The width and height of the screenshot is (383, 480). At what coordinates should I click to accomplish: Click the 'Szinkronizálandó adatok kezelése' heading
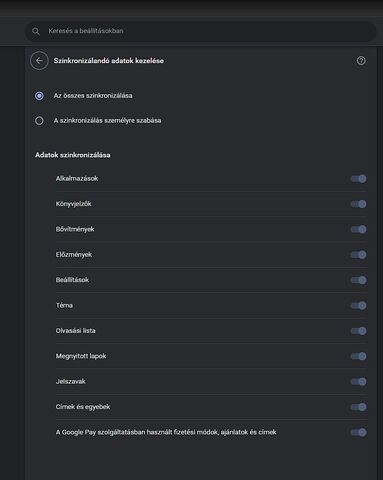point(109,61)
